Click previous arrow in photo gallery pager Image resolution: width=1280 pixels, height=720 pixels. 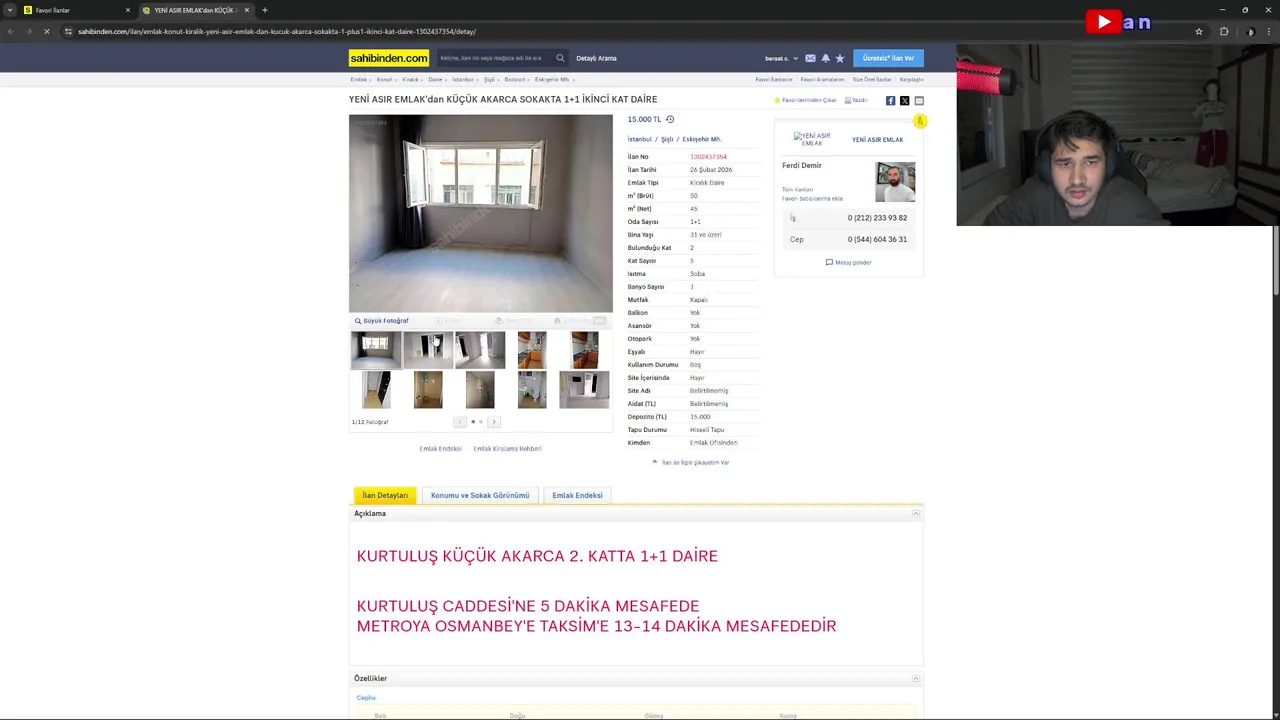460,422
